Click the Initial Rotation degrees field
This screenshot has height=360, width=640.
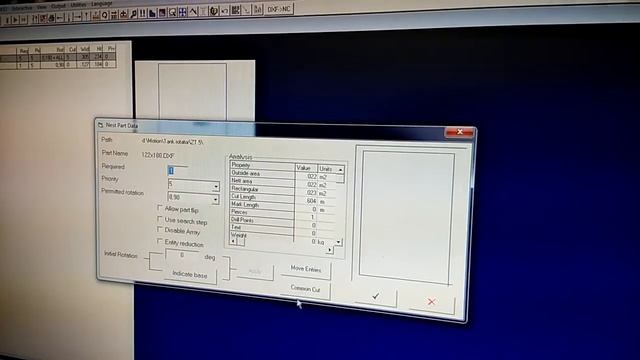[182, 255]
